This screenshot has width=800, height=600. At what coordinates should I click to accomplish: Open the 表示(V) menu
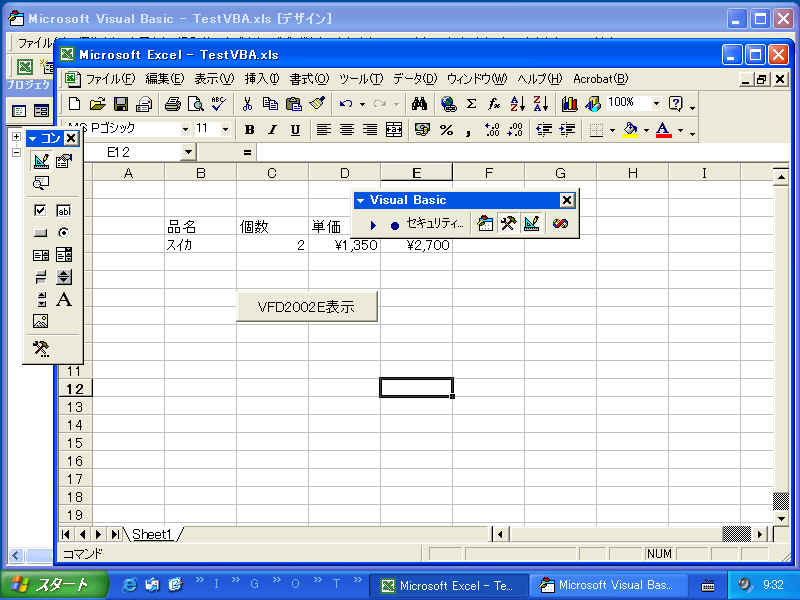(214, 79)
